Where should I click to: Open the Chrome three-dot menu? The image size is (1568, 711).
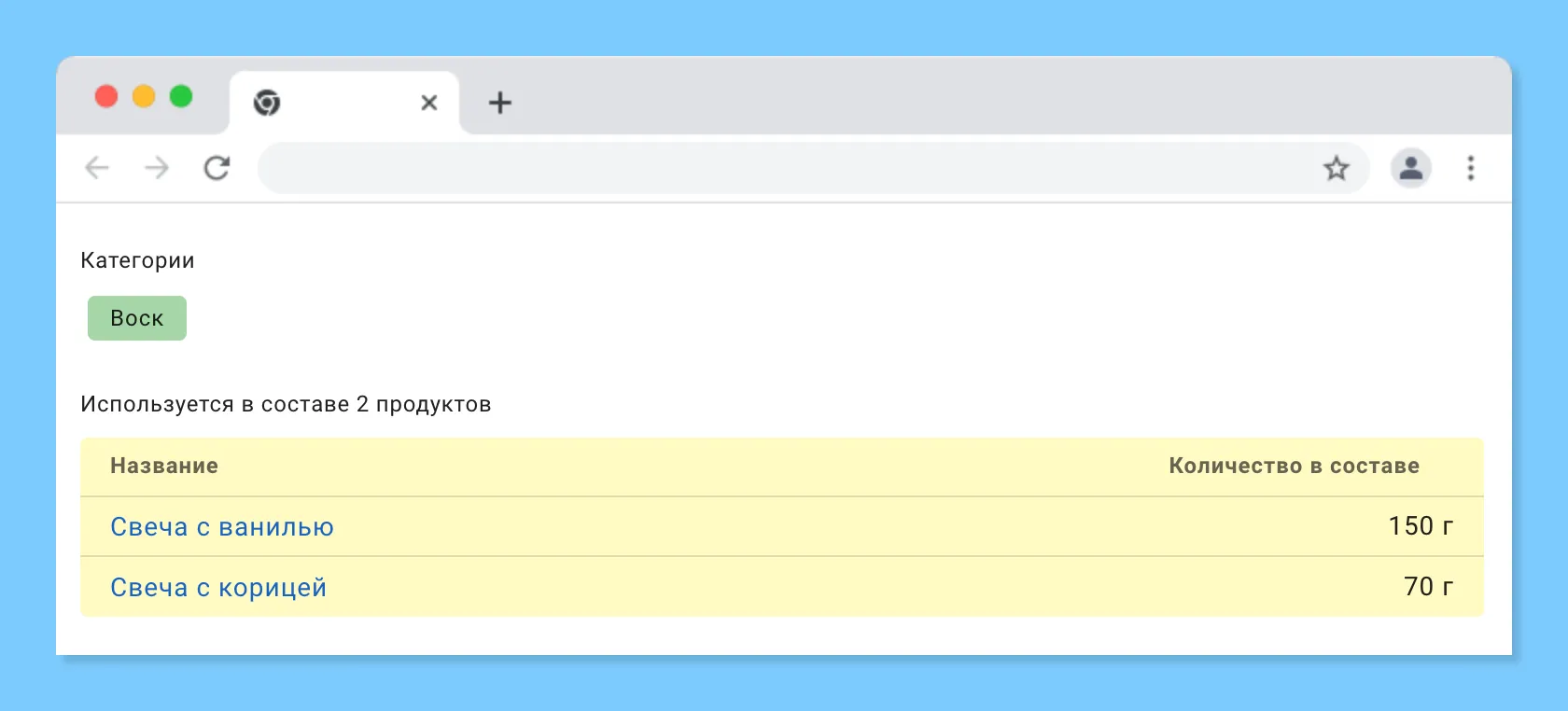1470,168
